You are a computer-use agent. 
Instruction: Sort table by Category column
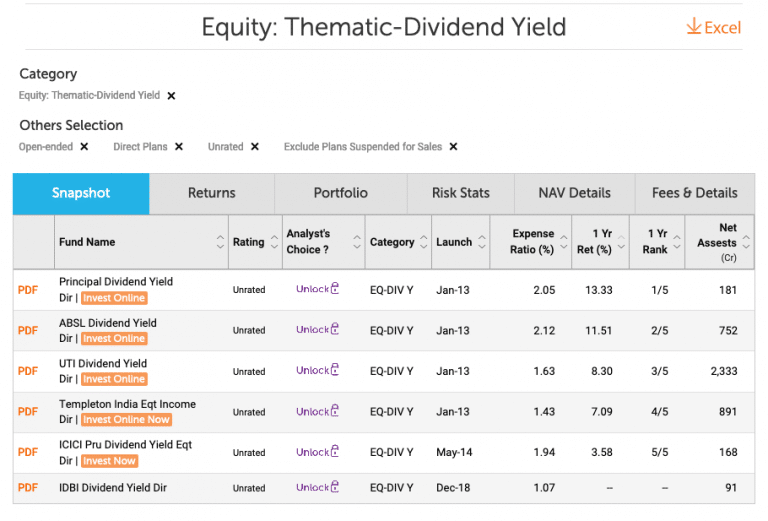point(424,241)
